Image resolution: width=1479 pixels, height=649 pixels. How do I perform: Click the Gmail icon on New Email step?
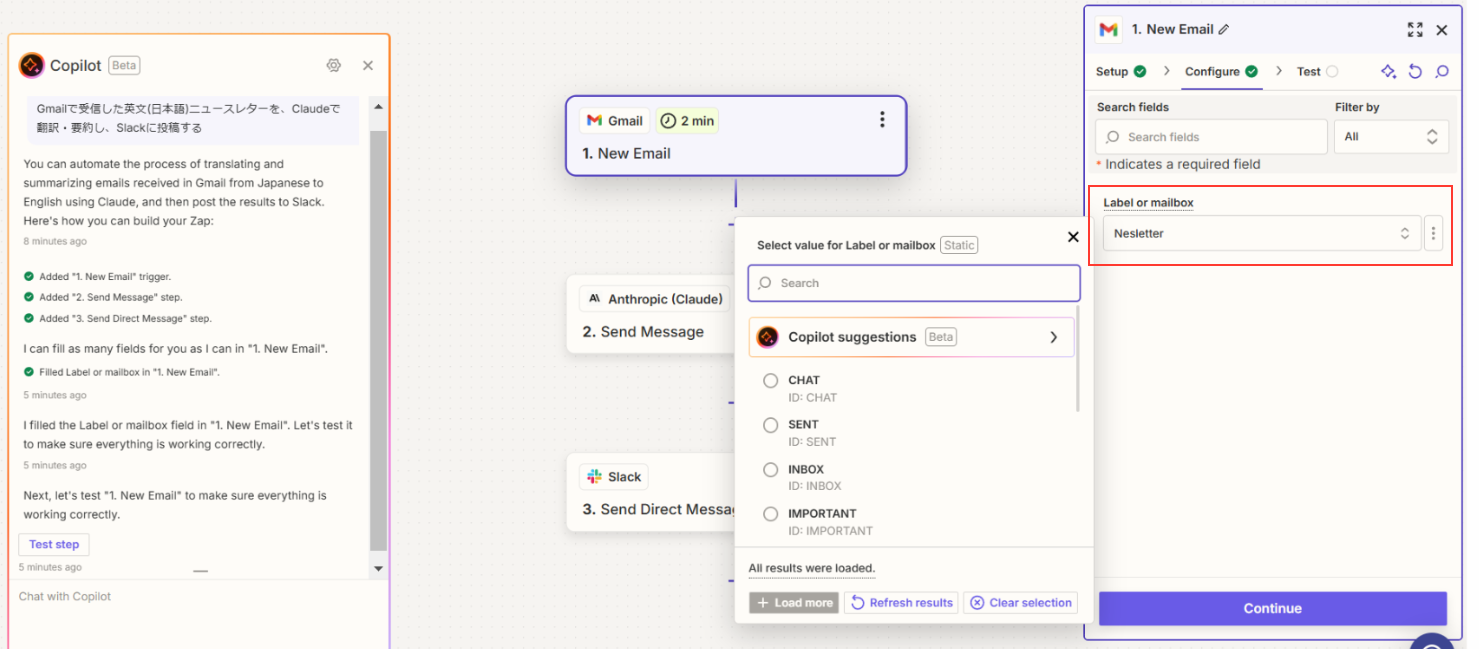pos(595,121)
